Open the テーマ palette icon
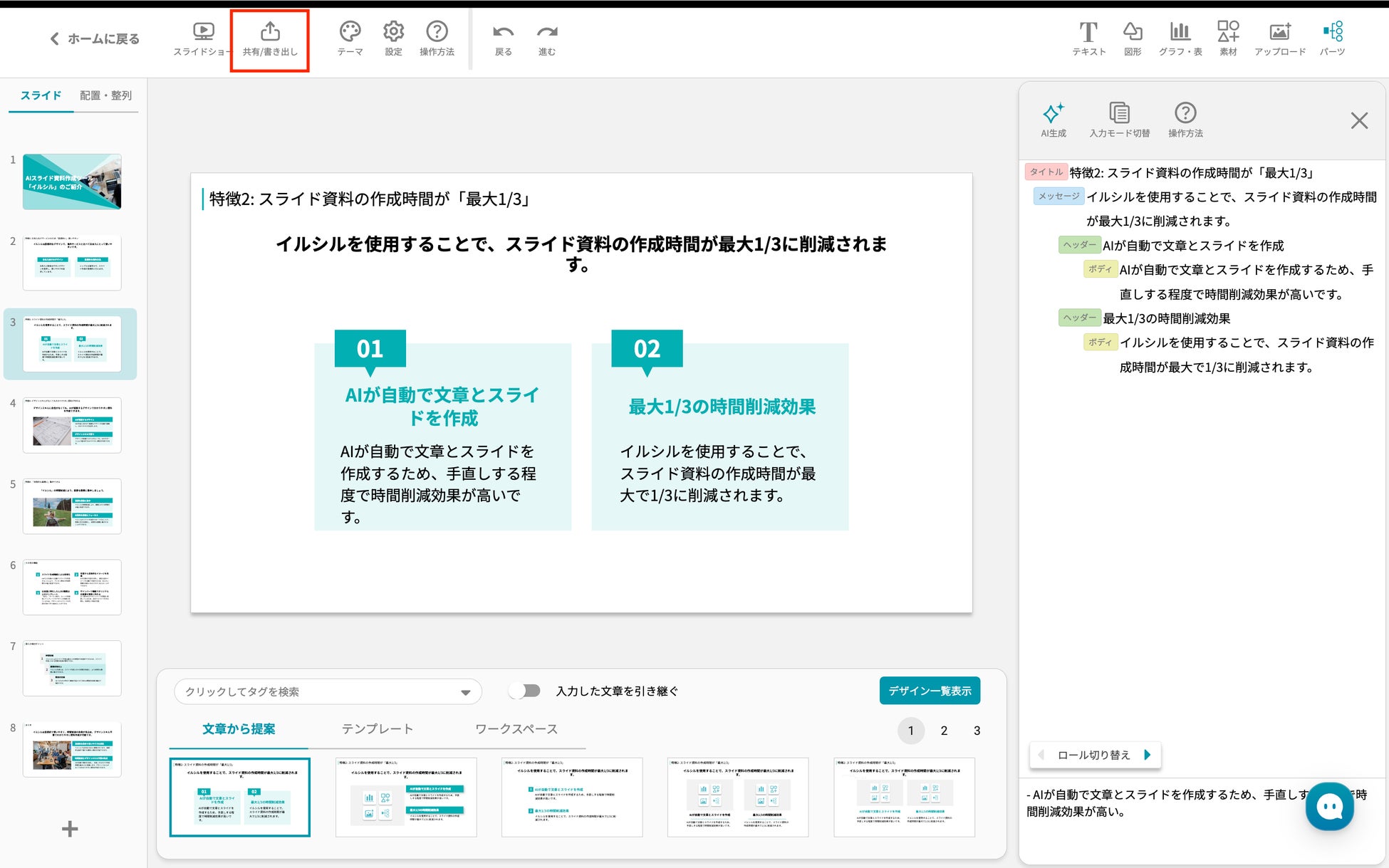The height and width of the screenshot is (868, 1389). point(350,32)
